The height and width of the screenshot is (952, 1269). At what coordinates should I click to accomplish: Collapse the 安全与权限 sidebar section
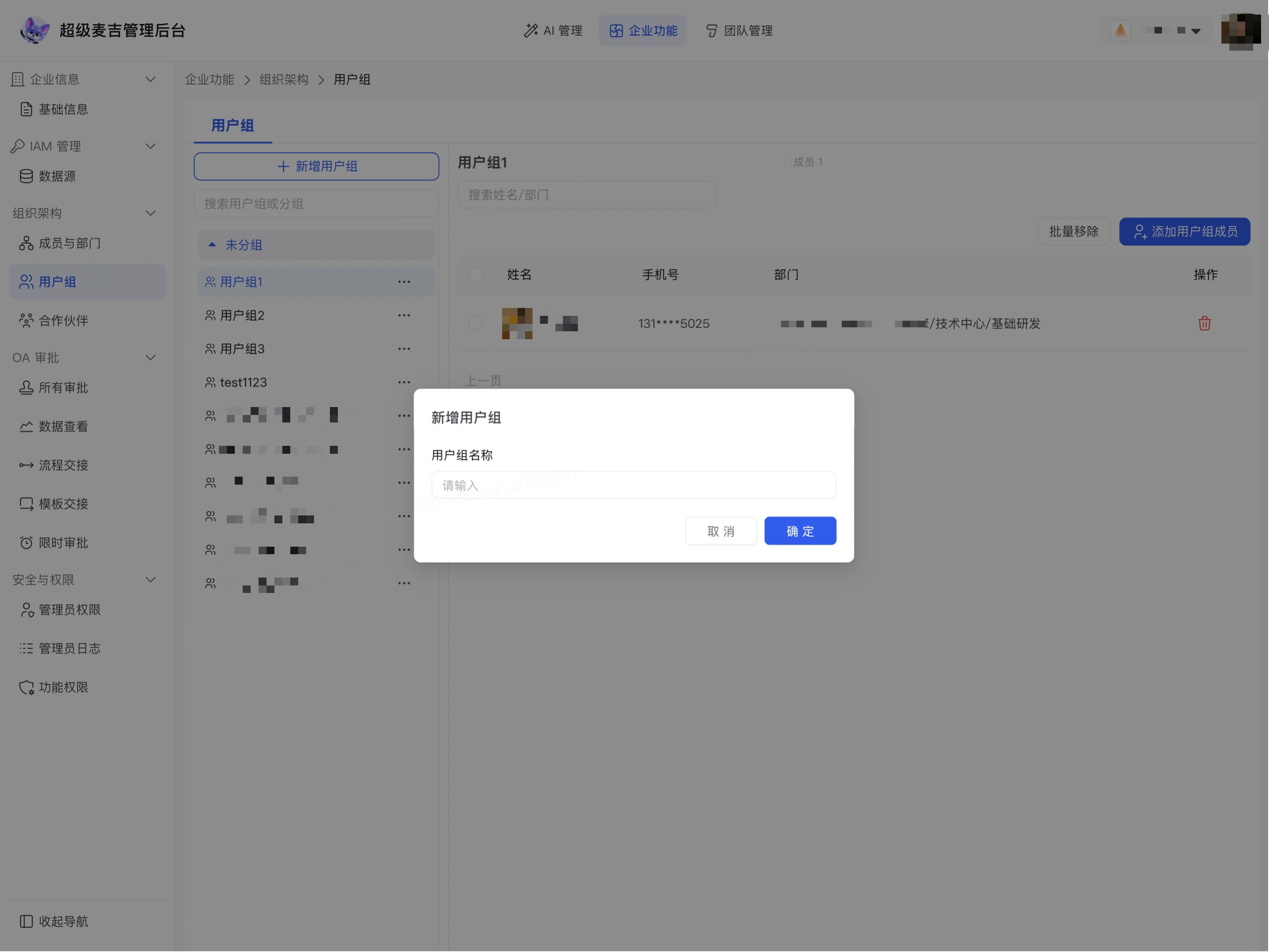click(150, 580)
